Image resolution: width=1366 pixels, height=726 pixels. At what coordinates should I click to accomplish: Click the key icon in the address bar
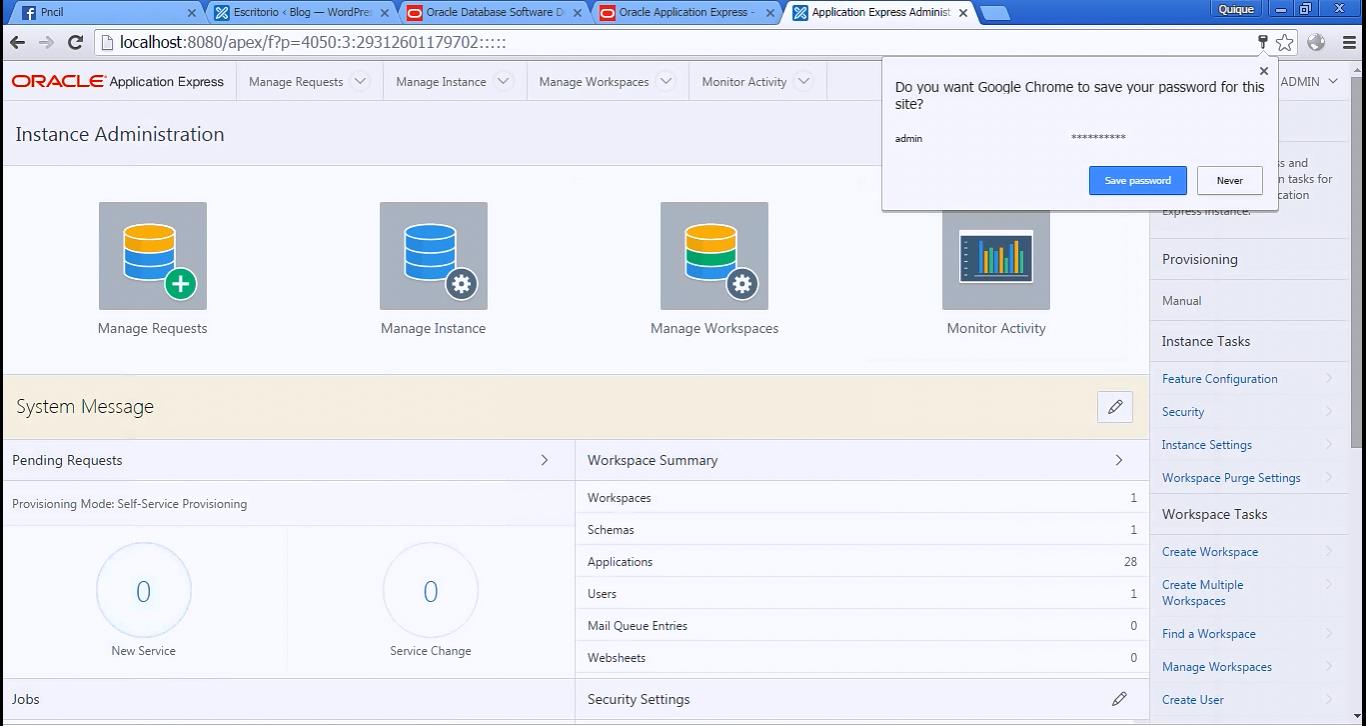[1262, 42]
